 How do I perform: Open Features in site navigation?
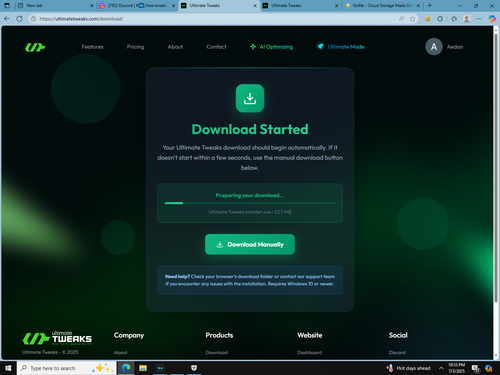(x=92, y=47)
